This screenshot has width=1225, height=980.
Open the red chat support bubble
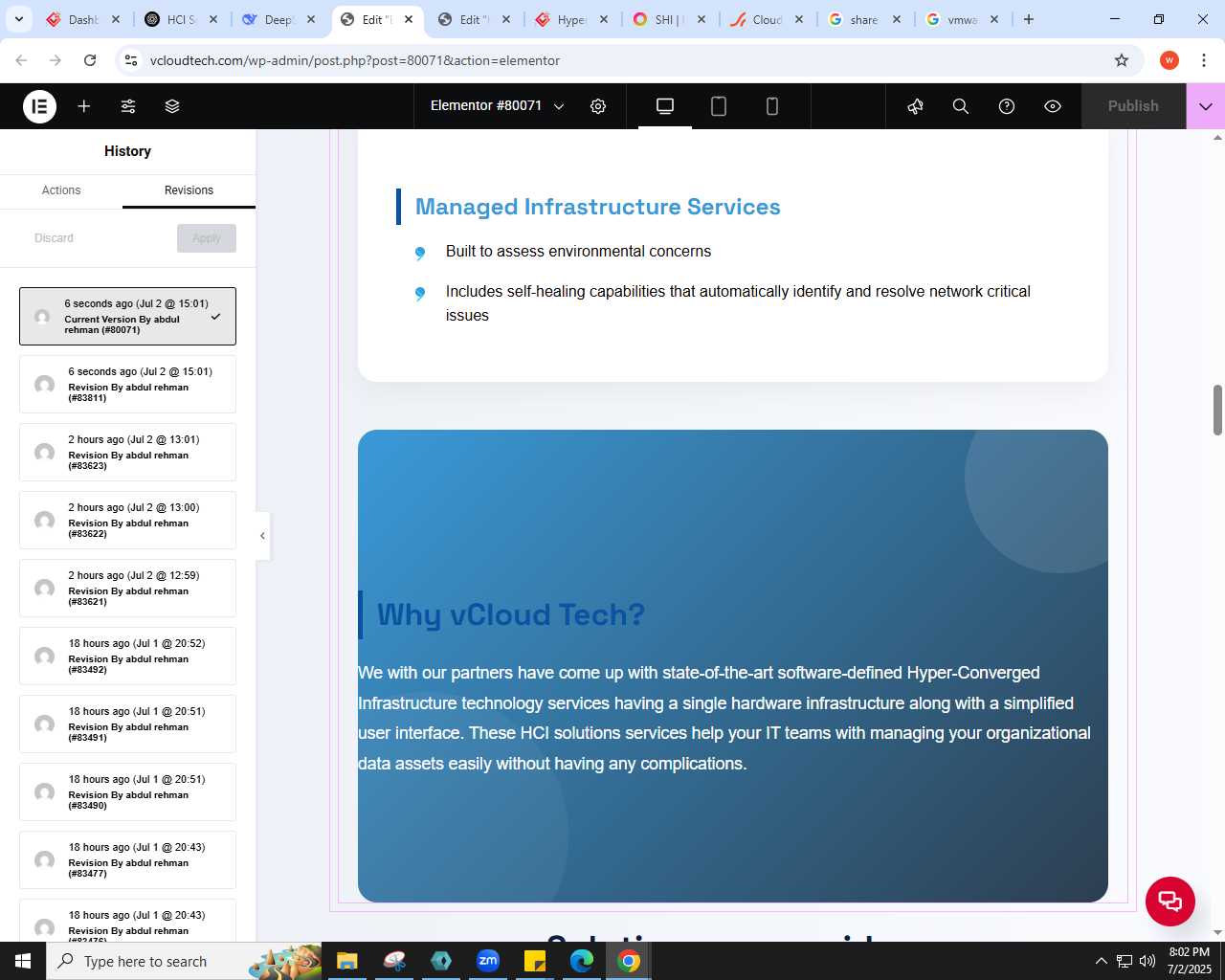coord(1169,901)
